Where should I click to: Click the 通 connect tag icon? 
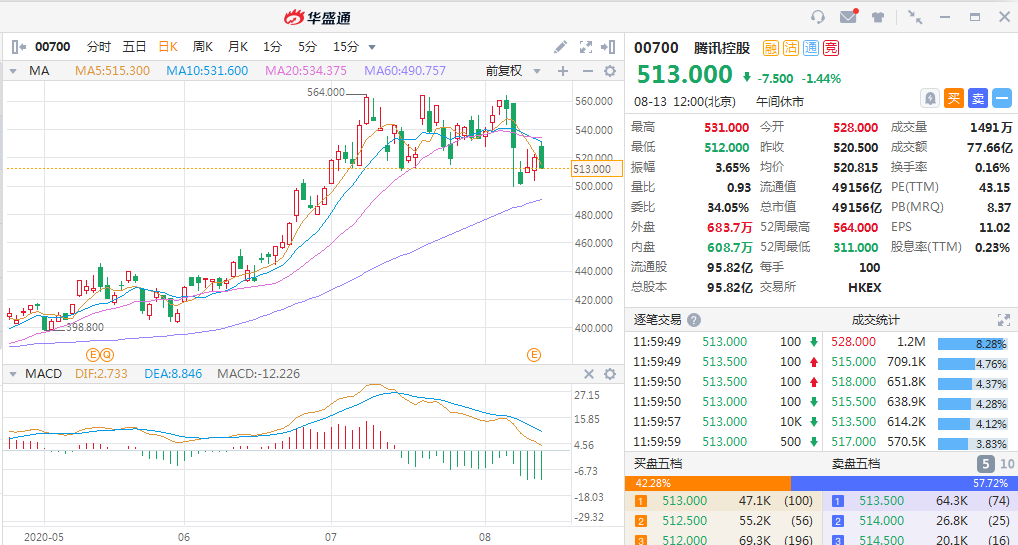810,47
